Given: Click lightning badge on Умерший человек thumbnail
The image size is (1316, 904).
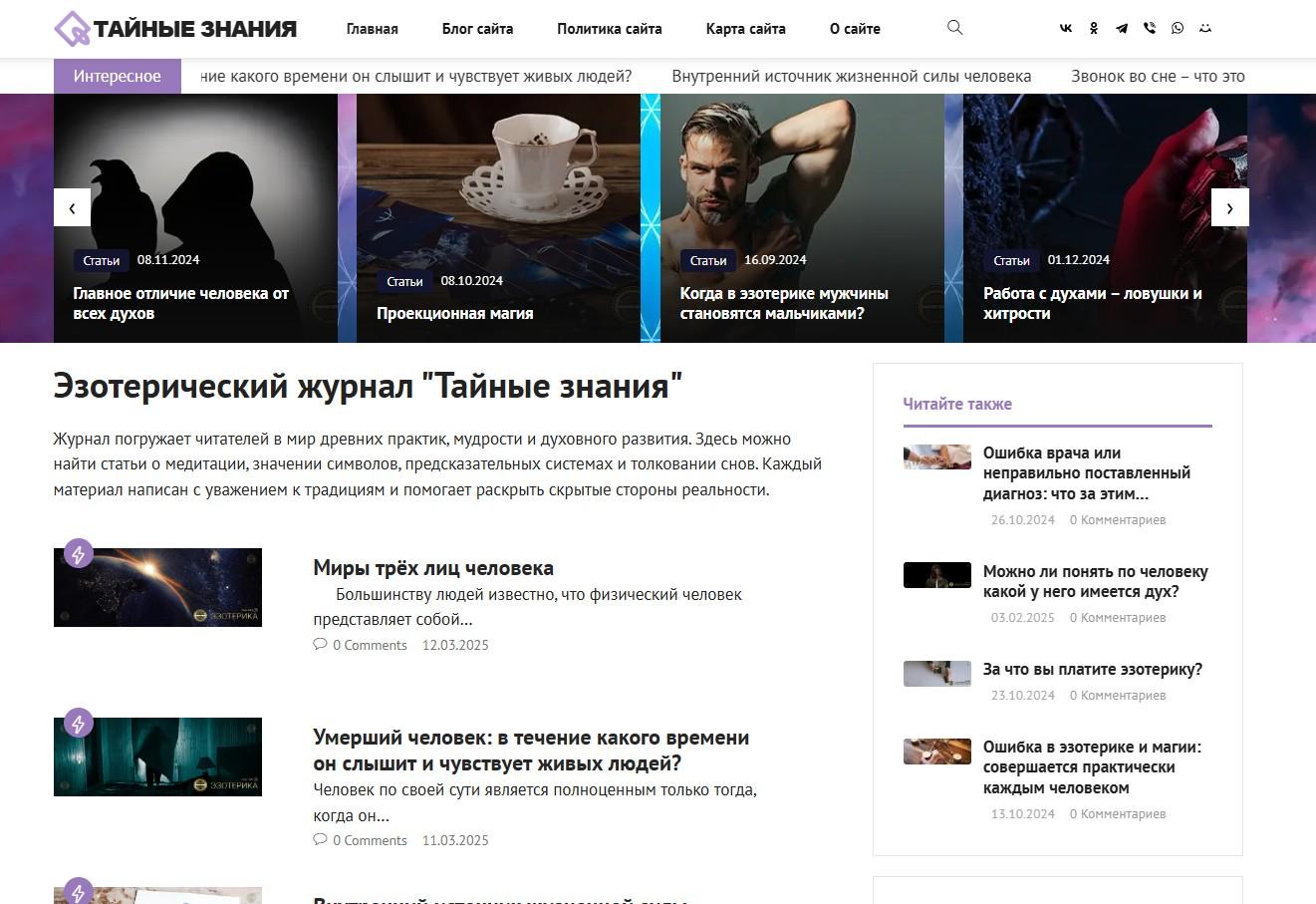Looking at the screenshot, I should point(79,723).
